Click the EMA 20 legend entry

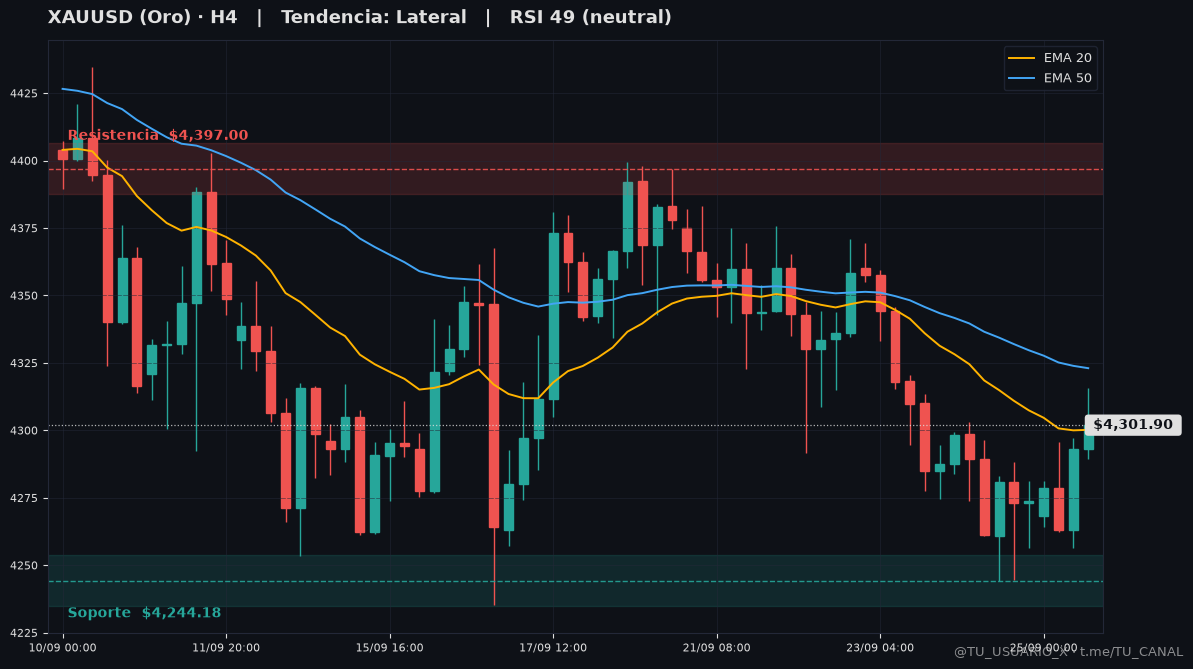1050,58
